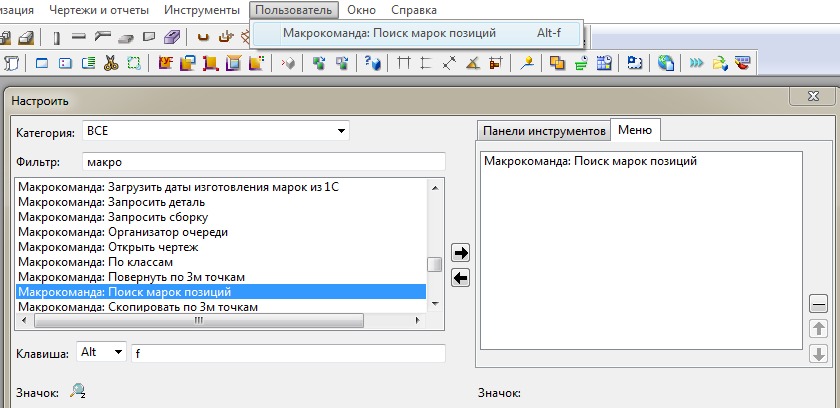This screenshot has width=840, height=408.
Task: Click the XYZ work plane icon
Action: 165,63
